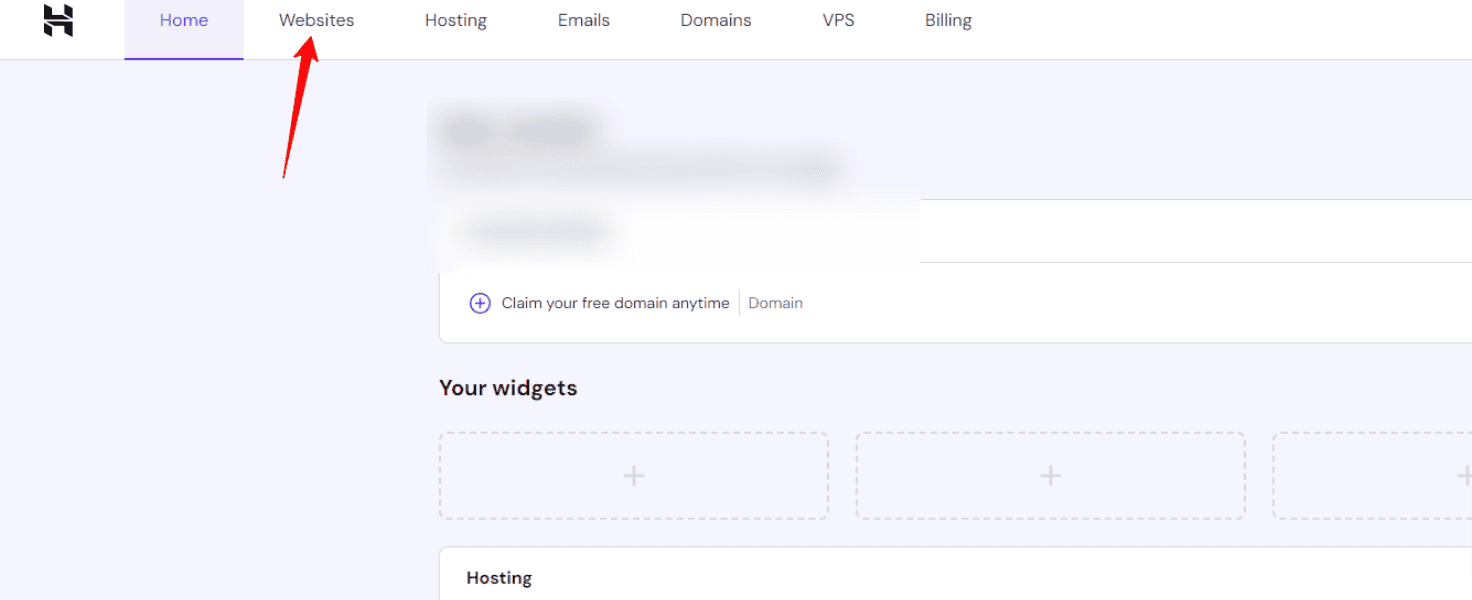The width and height of the screenshot is (1472, 600).
Task: Click the plus circle beside claim free domain
Action: pos(480,302)
